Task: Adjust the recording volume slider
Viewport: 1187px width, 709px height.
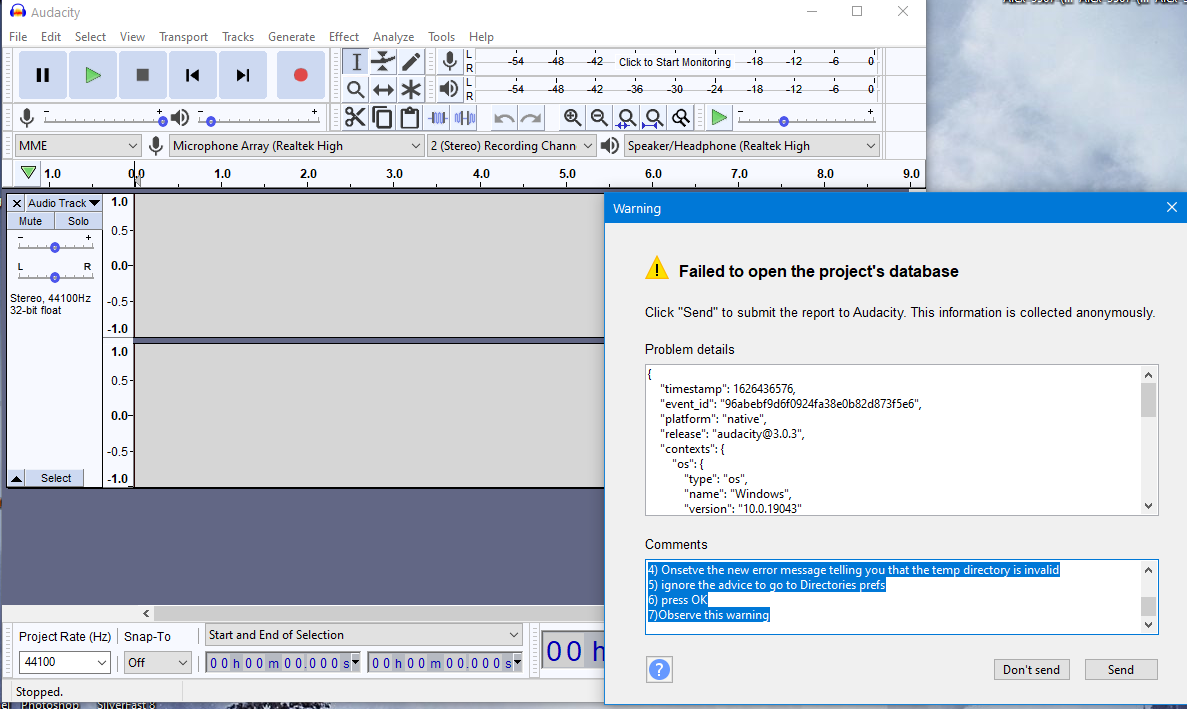Action: click(x=104, y=118)
